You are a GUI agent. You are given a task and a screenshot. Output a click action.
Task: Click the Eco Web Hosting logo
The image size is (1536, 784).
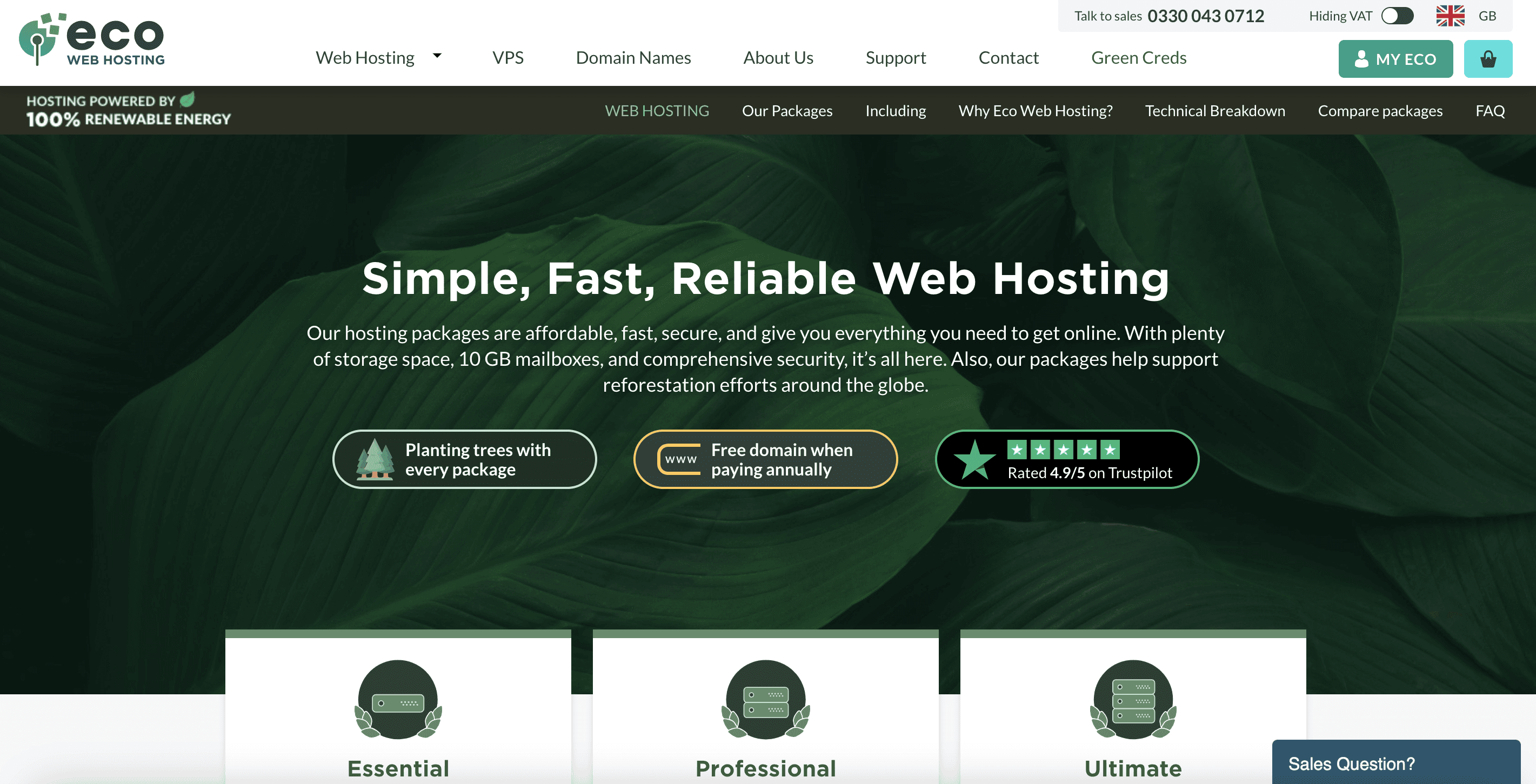(x=92, y=39)
